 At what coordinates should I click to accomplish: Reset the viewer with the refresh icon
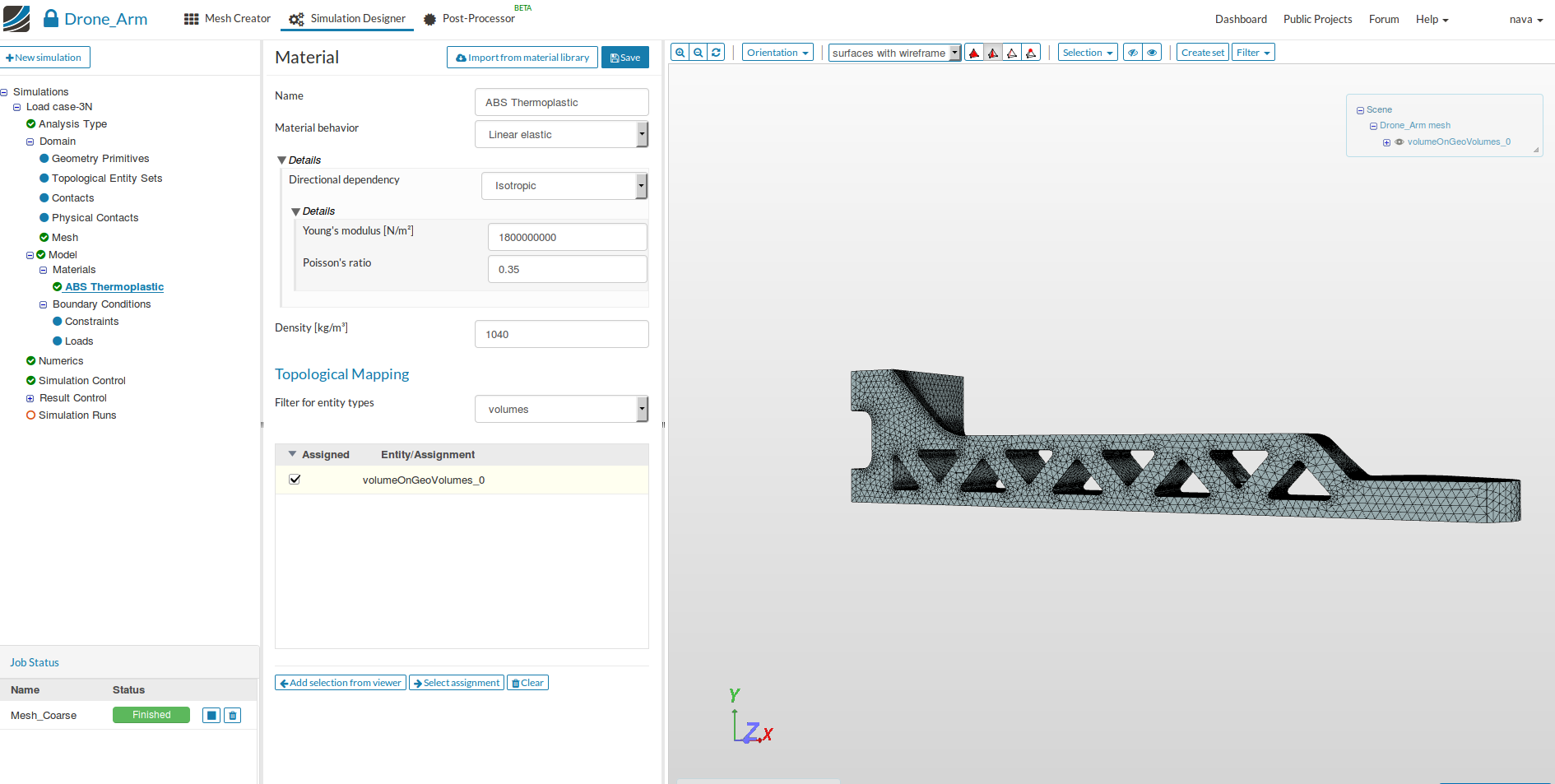point(716,53)
